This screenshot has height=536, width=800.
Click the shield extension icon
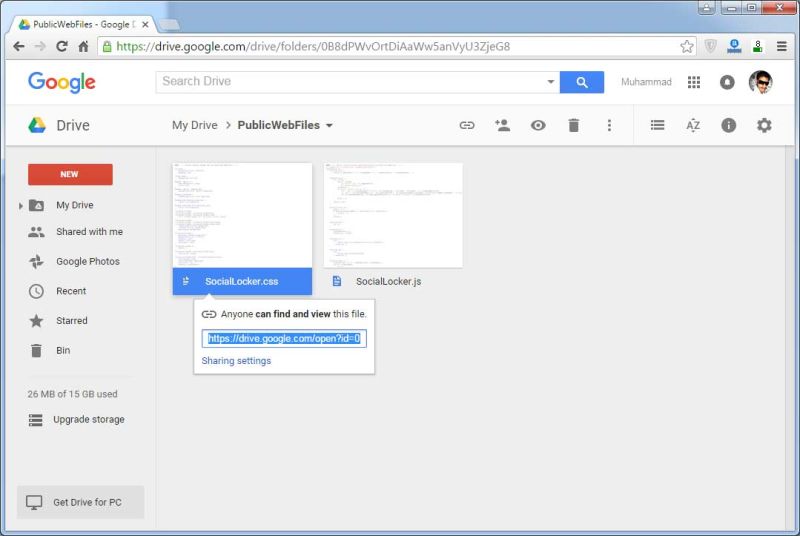pos(710,46)
